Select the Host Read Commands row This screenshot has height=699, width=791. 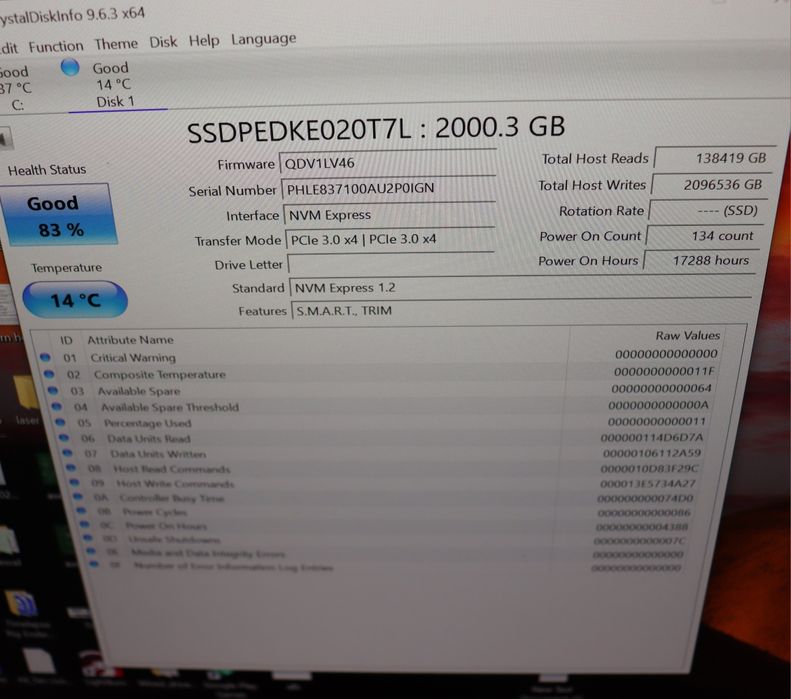click(383, 469)
